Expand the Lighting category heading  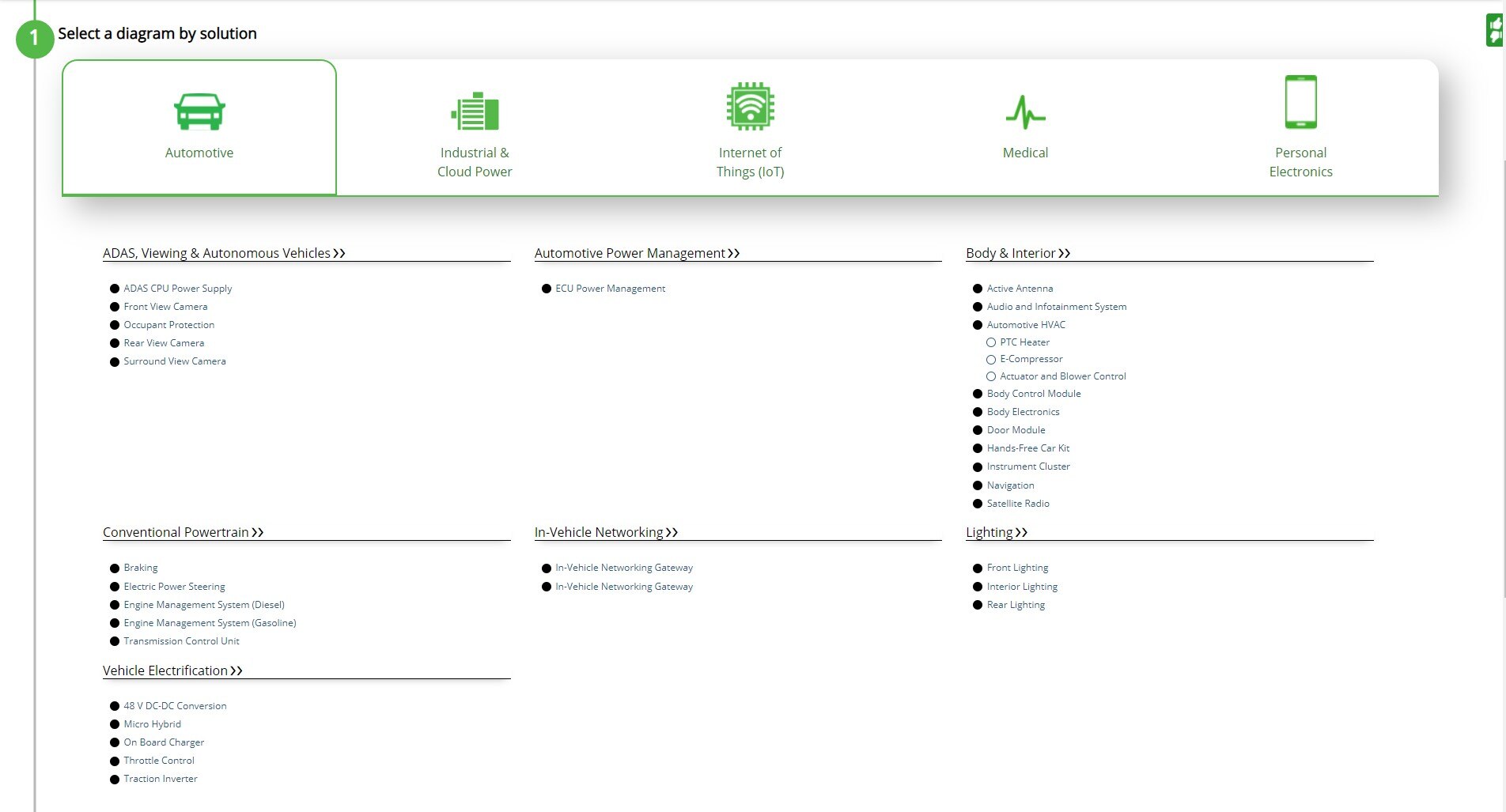996,532
